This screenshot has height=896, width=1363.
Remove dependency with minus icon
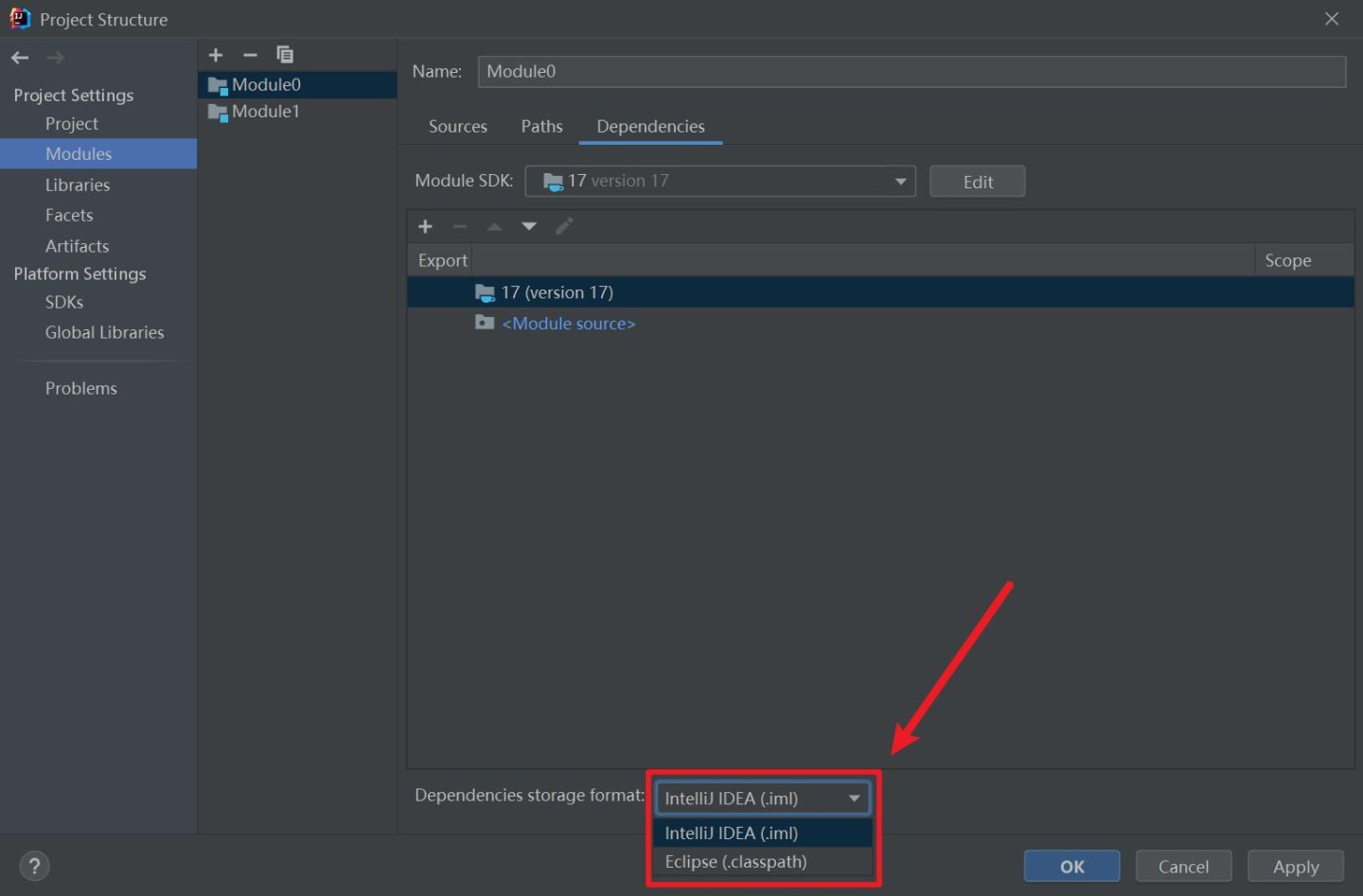coord(460,226)
